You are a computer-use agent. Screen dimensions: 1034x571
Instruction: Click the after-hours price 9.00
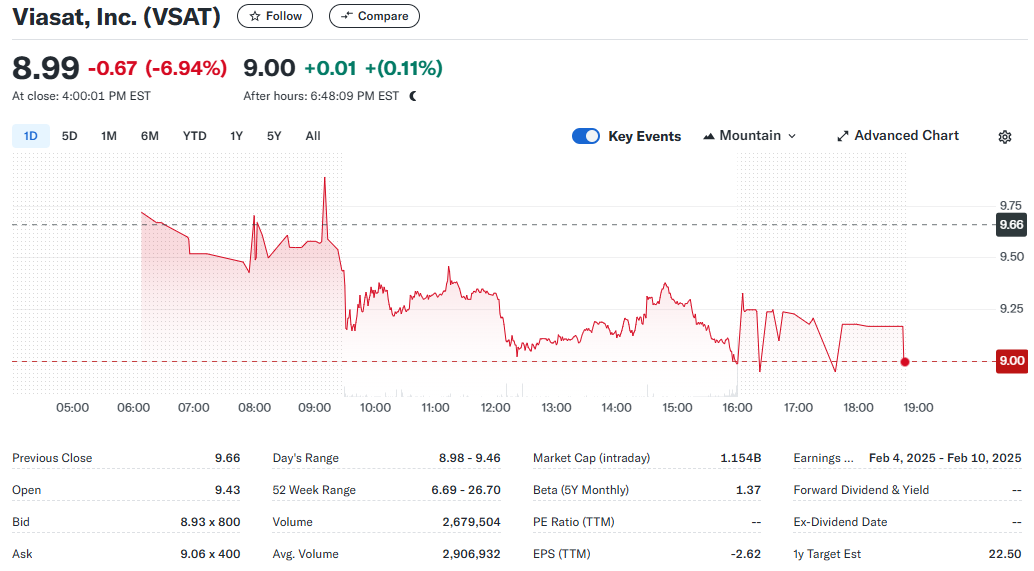coord(269,68)
